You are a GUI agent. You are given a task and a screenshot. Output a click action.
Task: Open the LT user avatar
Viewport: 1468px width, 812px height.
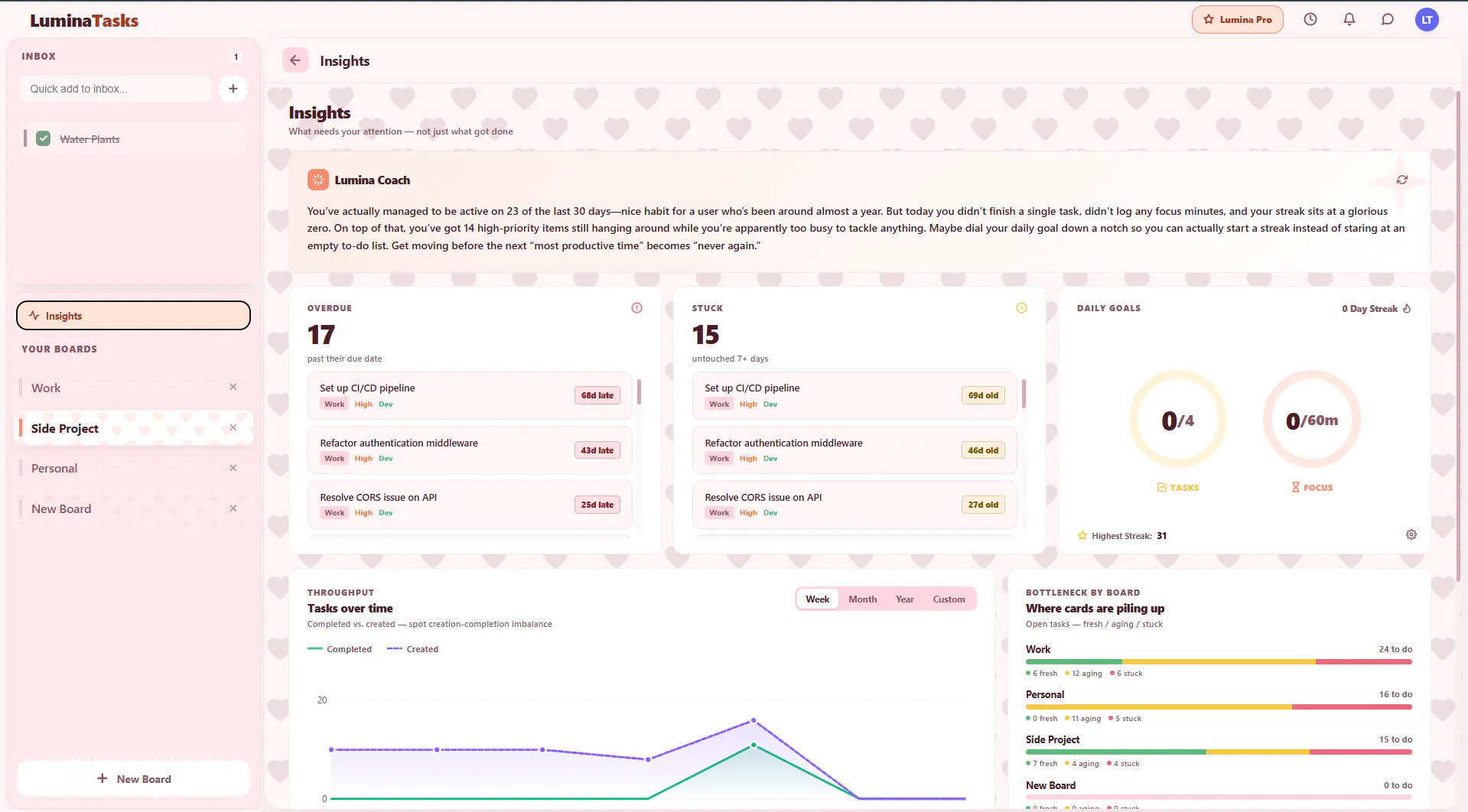click(1427, 20)
